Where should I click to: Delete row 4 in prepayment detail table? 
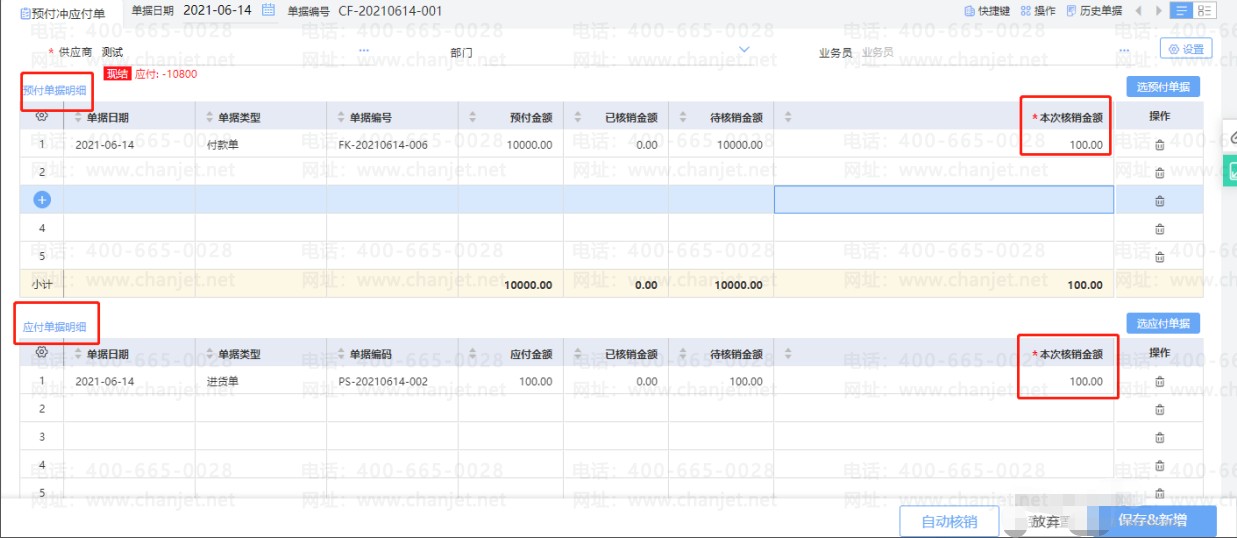pyautogui.click(x=1160, y=229)
